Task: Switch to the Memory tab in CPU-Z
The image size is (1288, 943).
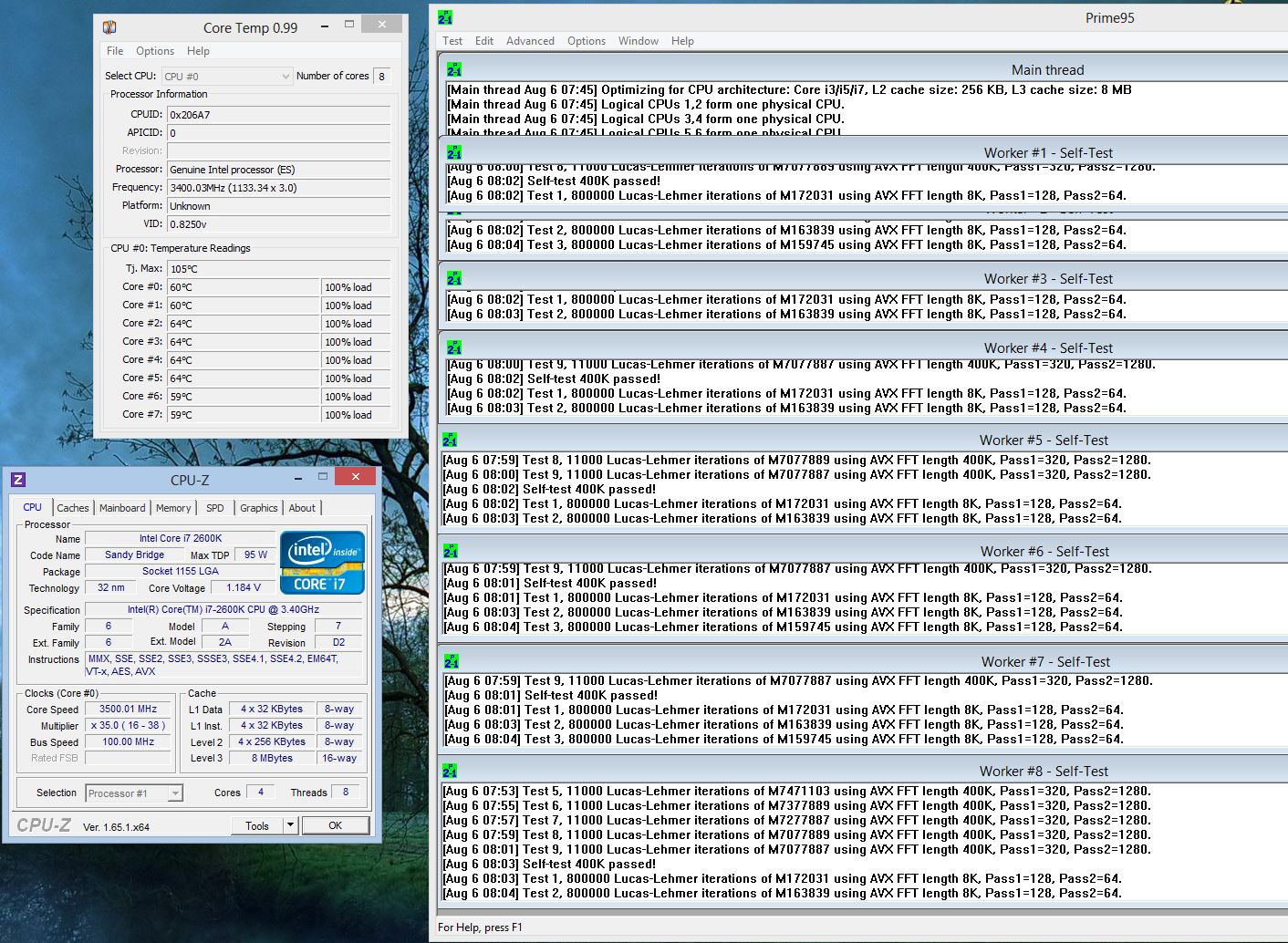Action: point(173,508)
